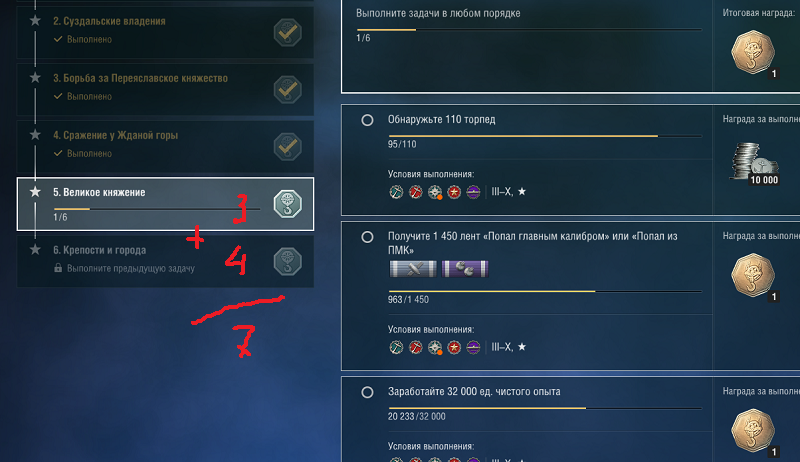This screenshot has width=800, height=462.
Task: Click the locked reward badge for Крепости и города
Action: pyautogui.click(x=288, y=262)
